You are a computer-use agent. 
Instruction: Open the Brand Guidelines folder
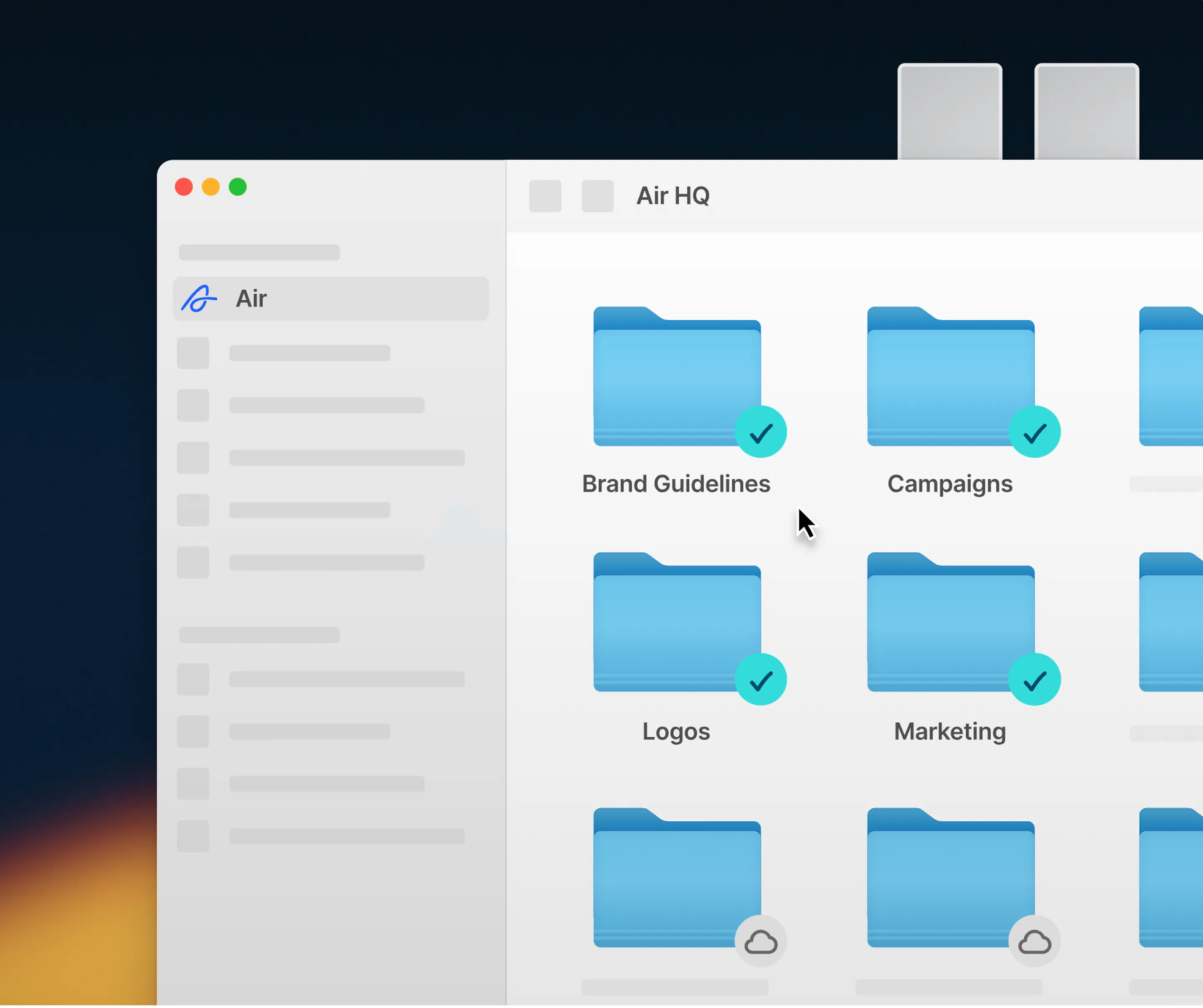click(677, 376)
